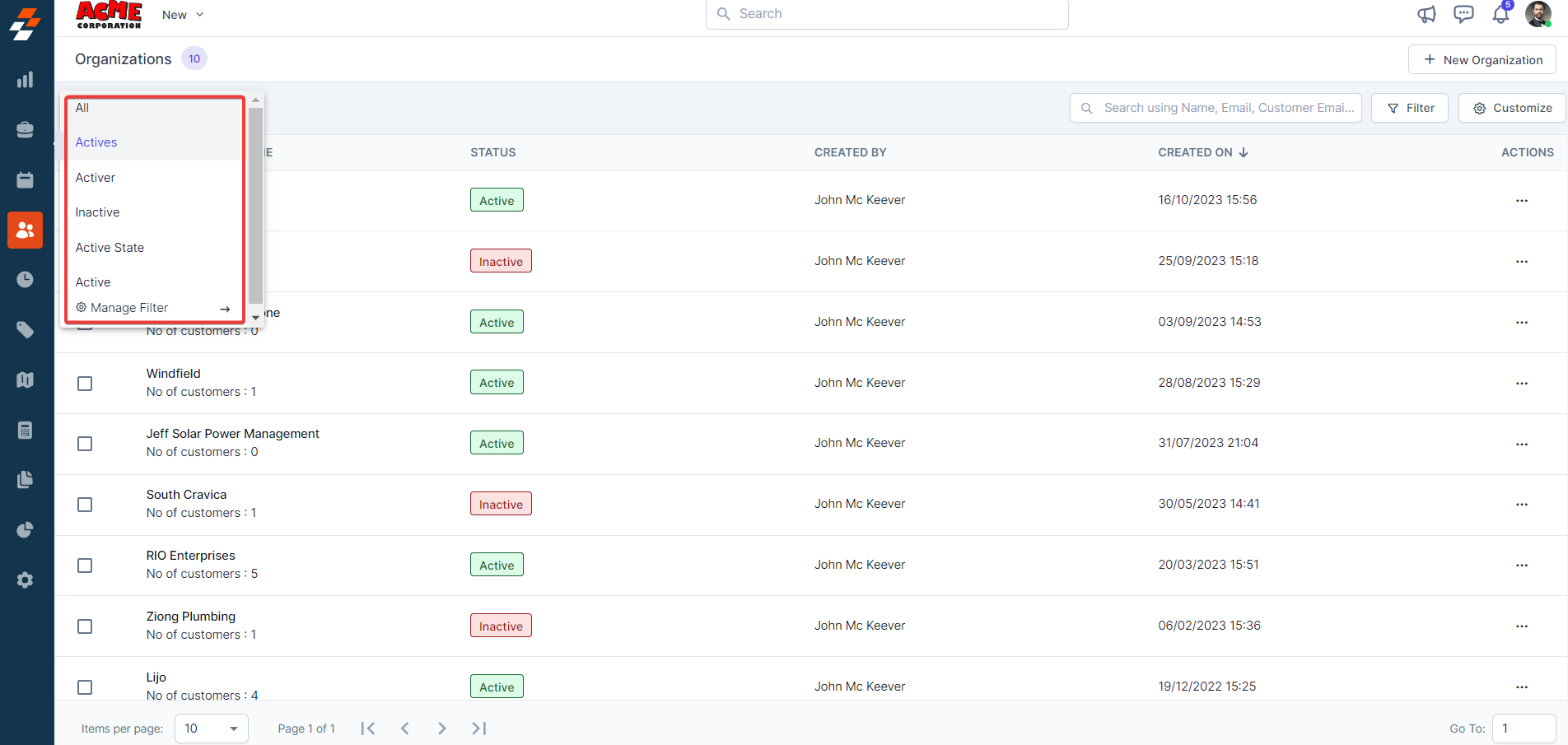Click the clock icon in sidebar
This screenshot has width=1568, height=745.
tap(26, 280)
